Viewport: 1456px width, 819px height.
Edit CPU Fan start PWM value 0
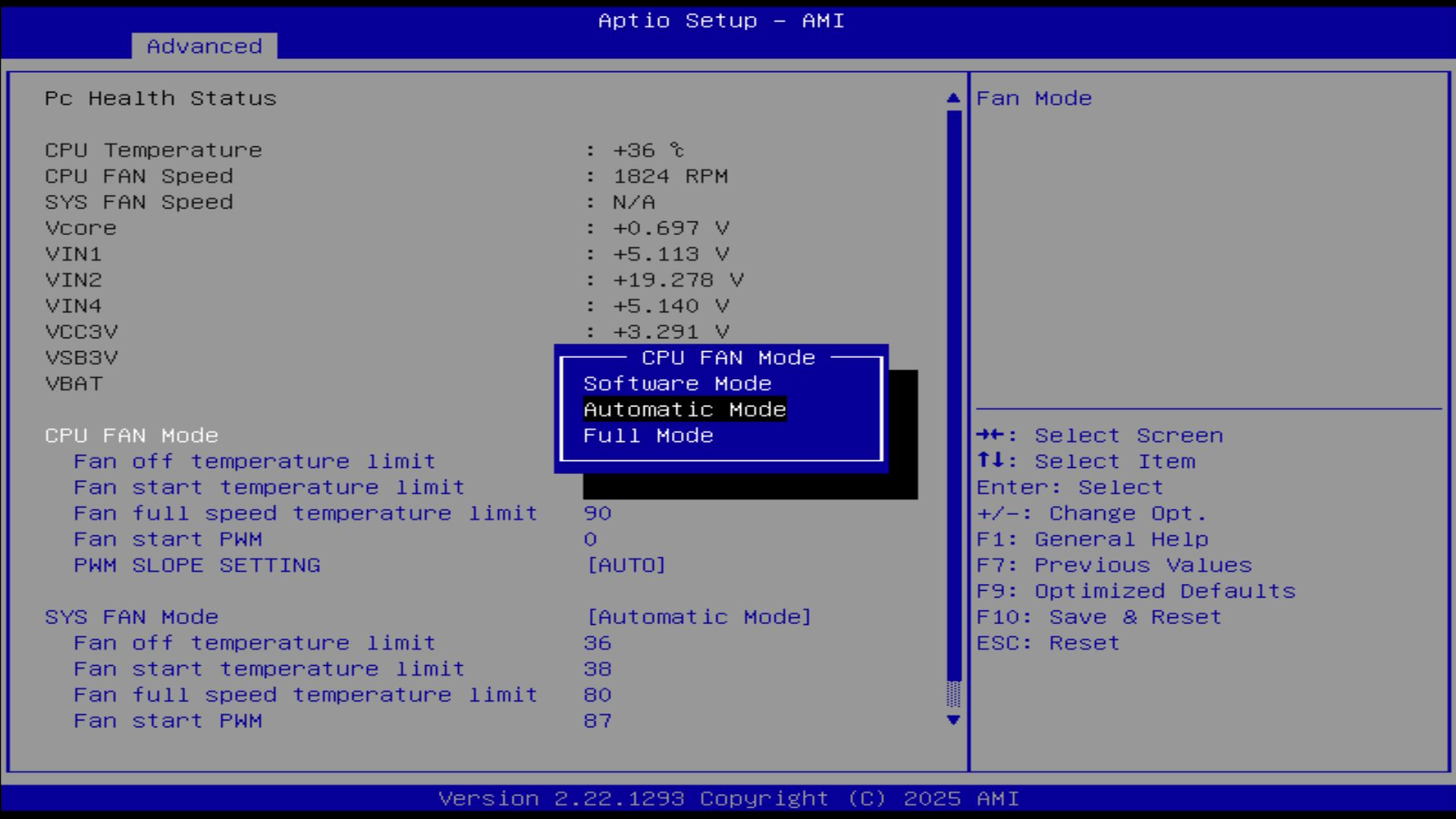(x=590, y=539)
